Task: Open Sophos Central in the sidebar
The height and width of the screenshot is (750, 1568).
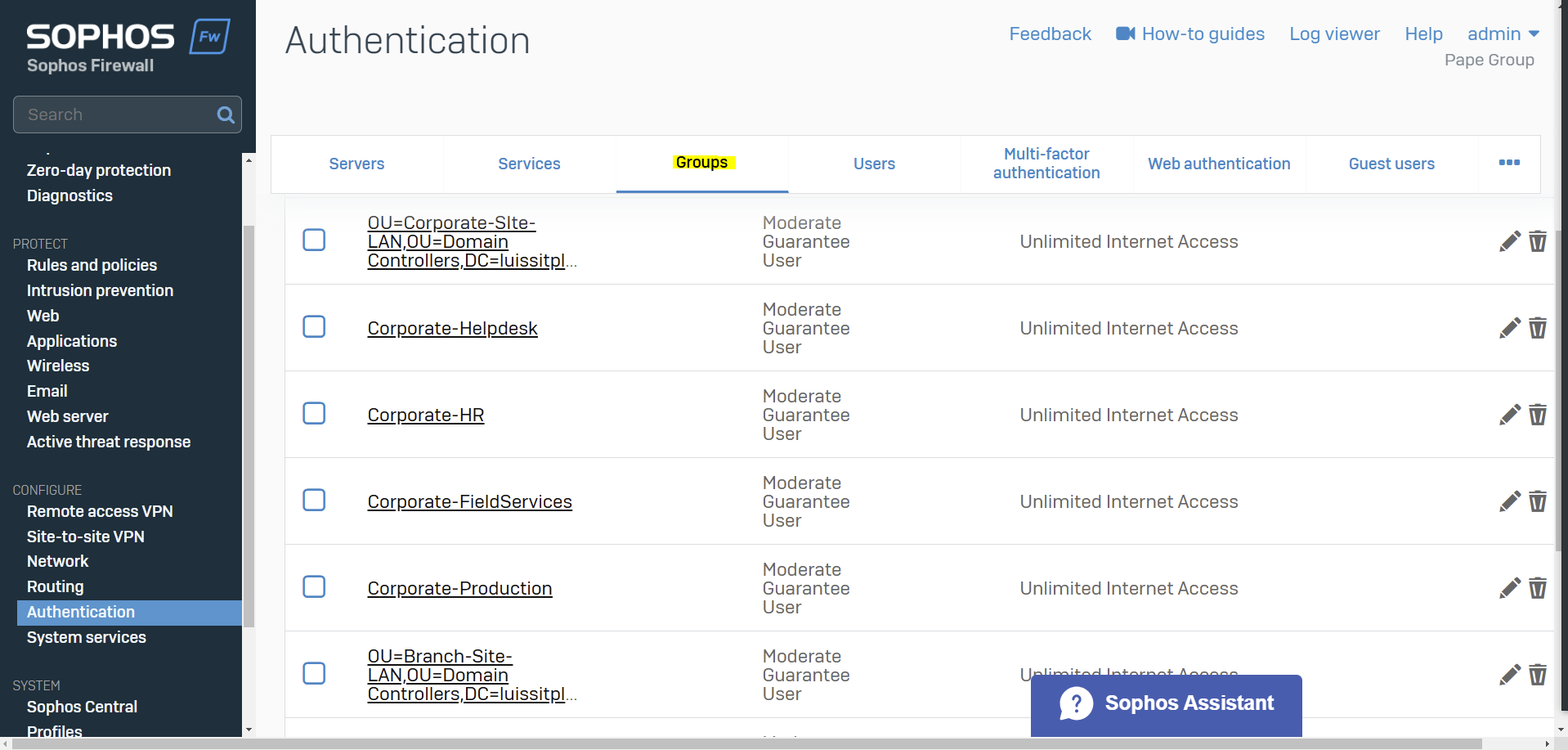Action: pos(82,707)
